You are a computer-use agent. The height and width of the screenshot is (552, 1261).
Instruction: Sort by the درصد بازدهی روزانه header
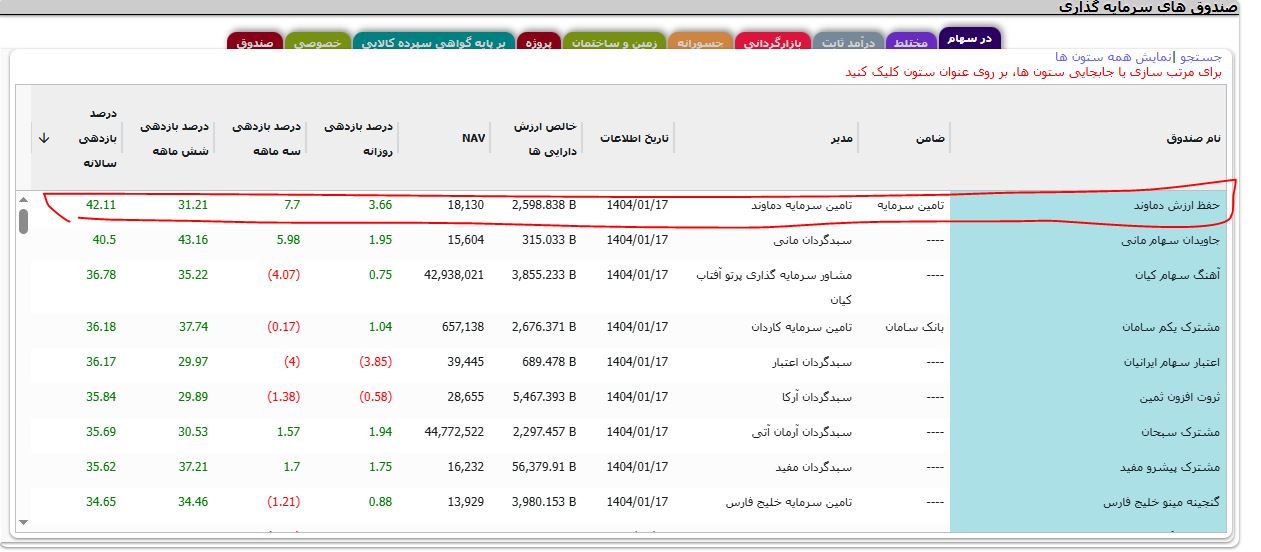point(360,139)
